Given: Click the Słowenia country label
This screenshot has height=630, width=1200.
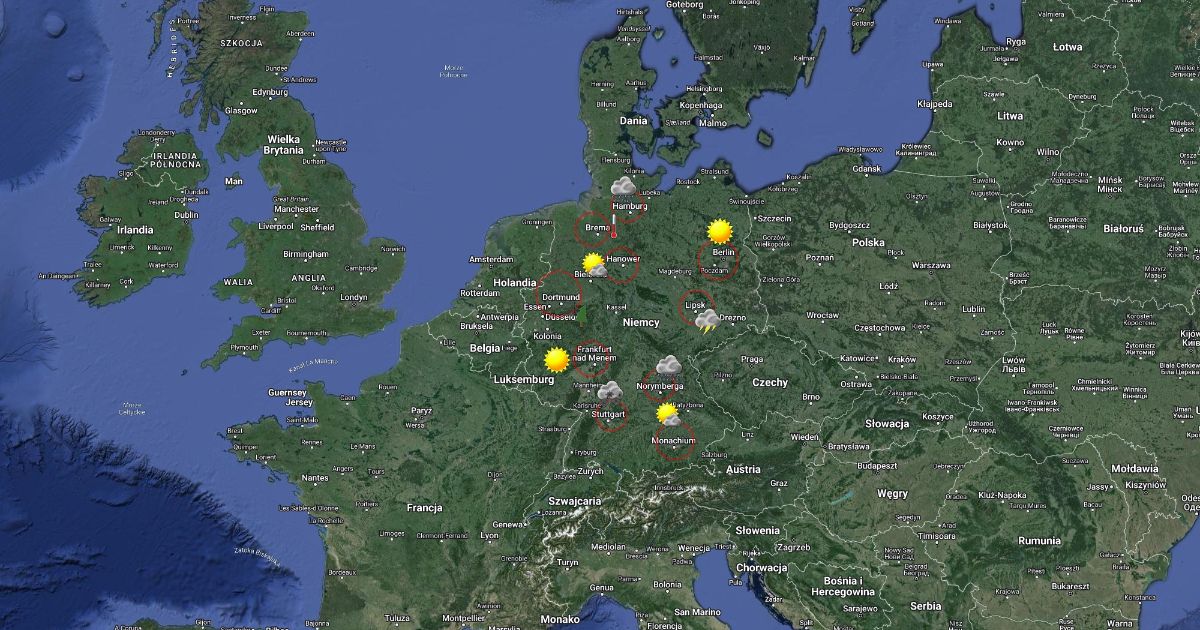Looking at the screenshot, I should click(757, 530).
